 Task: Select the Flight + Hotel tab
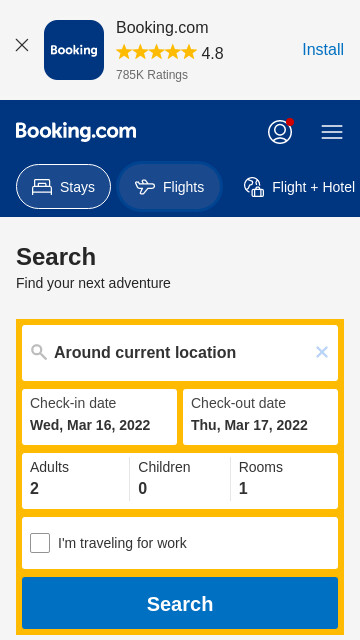pos(301,187)
